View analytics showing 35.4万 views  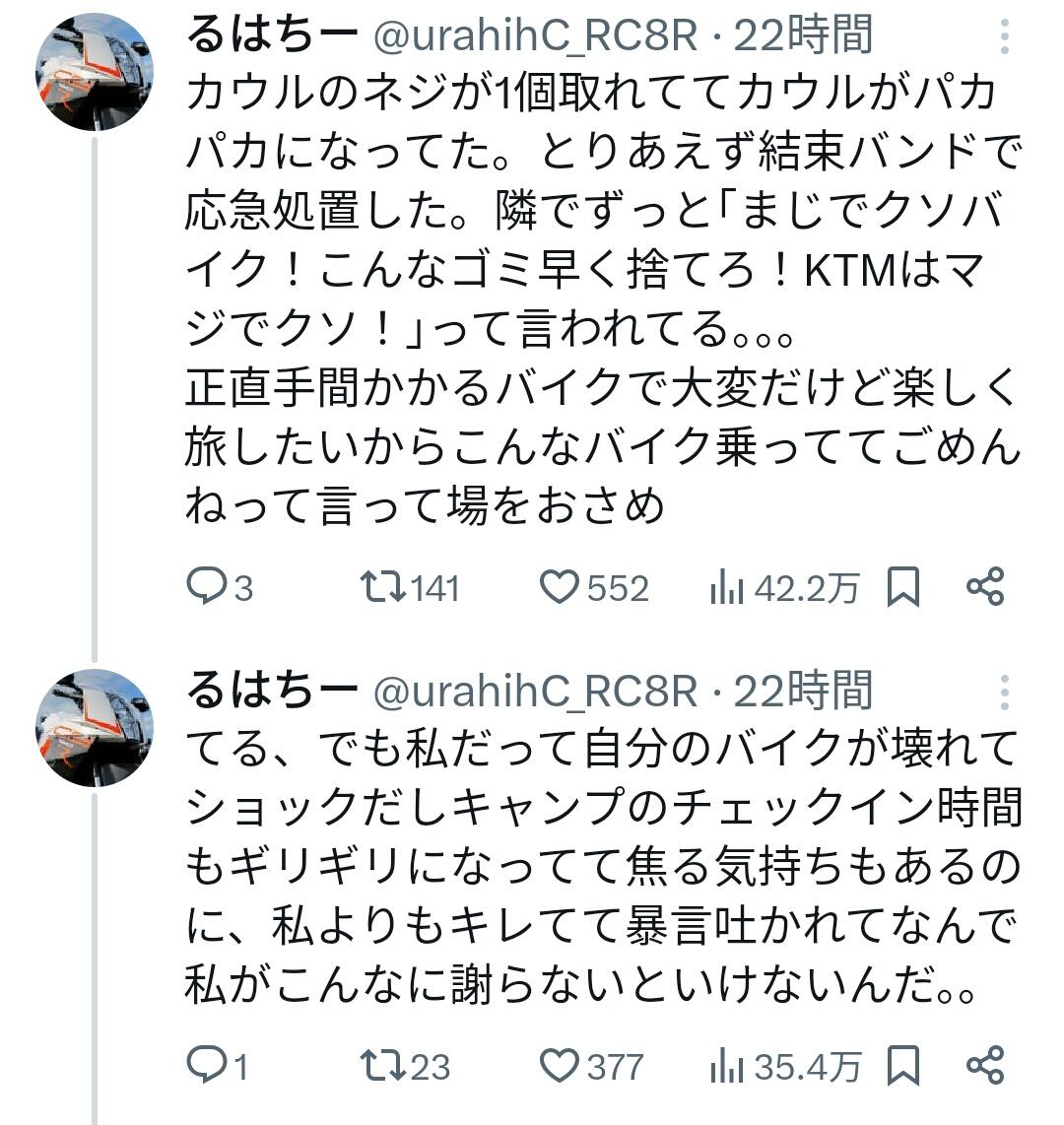(x=785, y=1066)
